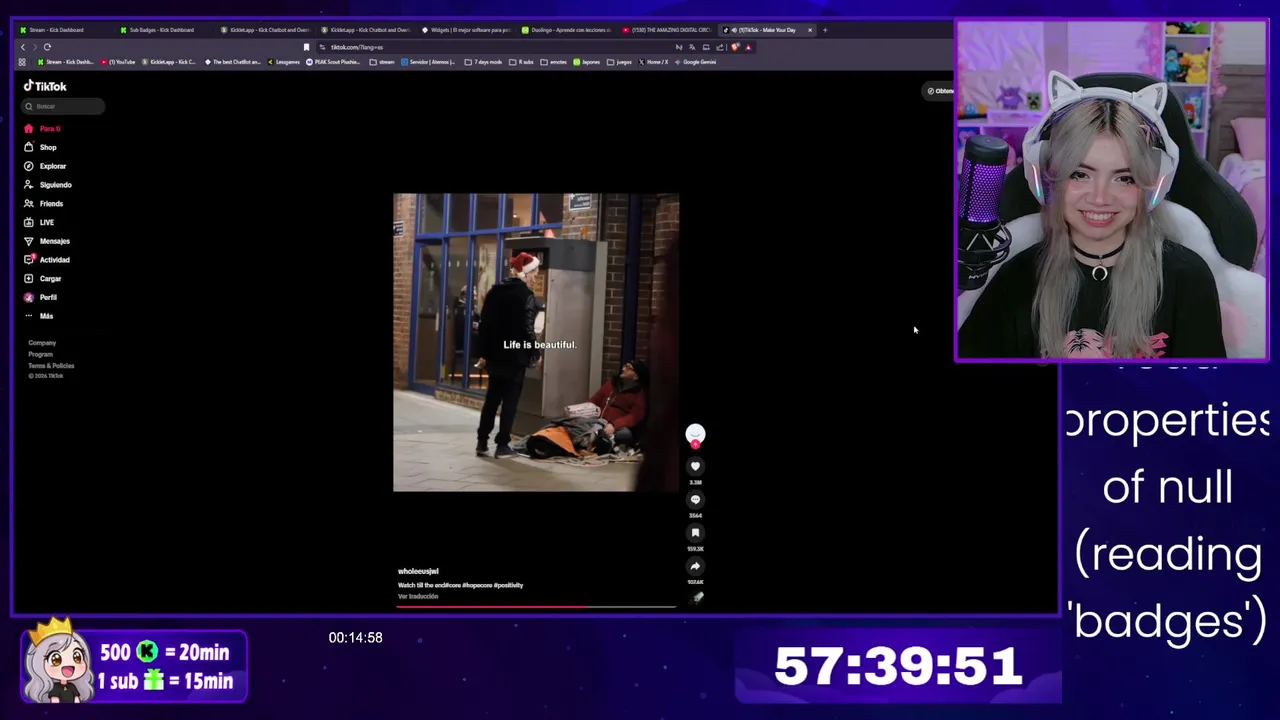Click bookmark icon in address bar
The width and height of the screenshot is (1280, 720).
306,47
